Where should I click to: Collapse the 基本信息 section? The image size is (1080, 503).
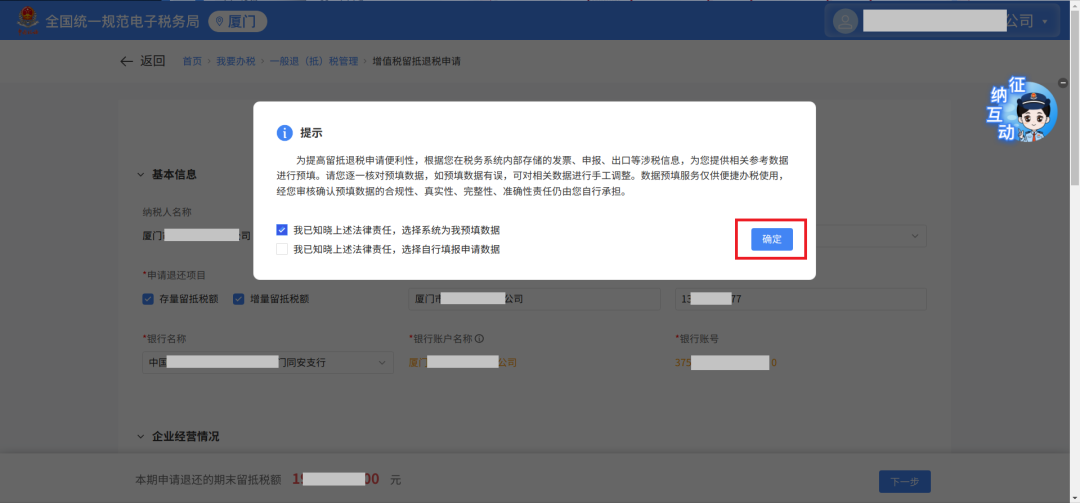point(141,174)
